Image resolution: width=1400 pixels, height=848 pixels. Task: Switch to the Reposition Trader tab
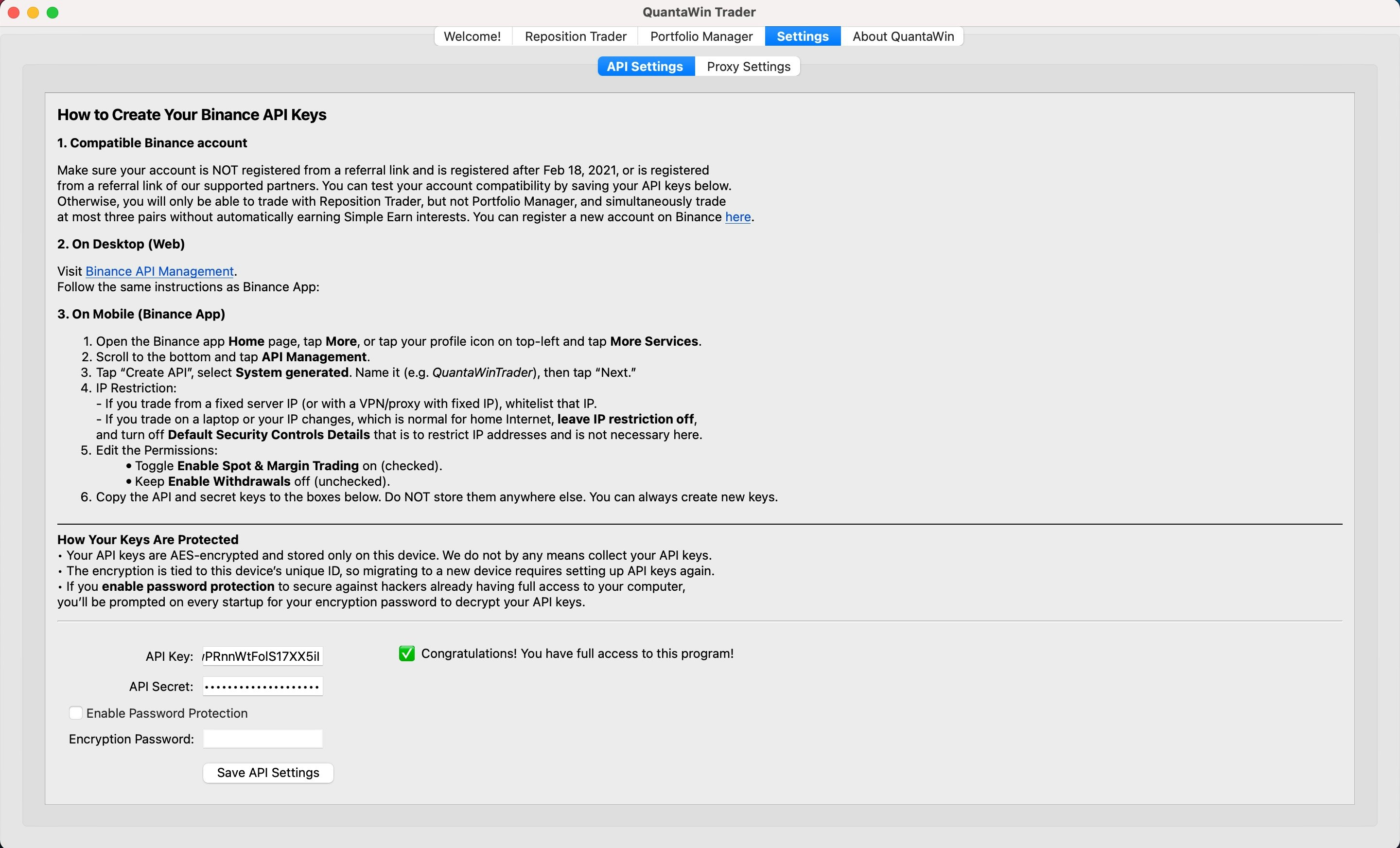pos(575,36)
